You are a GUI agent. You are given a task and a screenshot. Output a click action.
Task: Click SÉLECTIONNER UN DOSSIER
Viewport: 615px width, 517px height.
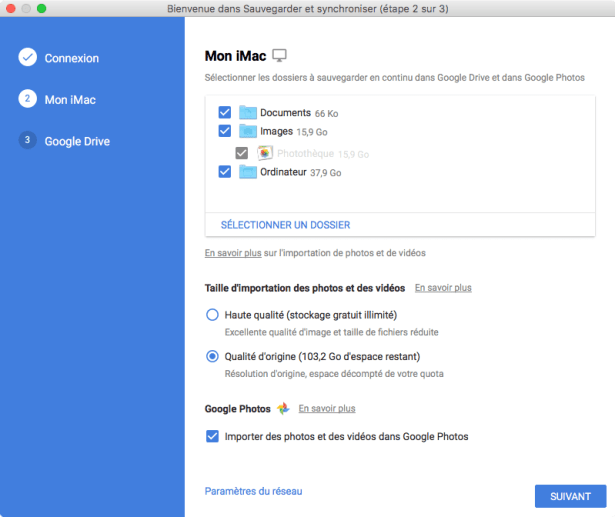coord(285,225)
